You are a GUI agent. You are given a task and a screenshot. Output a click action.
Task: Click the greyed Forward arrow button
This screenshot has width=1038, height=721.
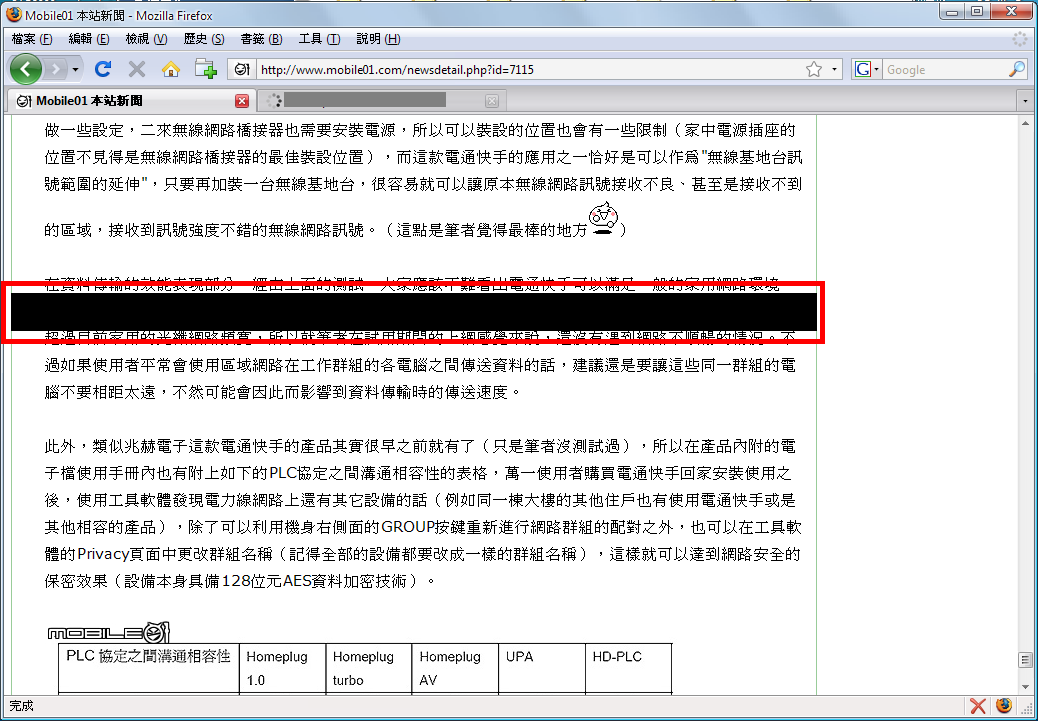[x=56, y=69]
